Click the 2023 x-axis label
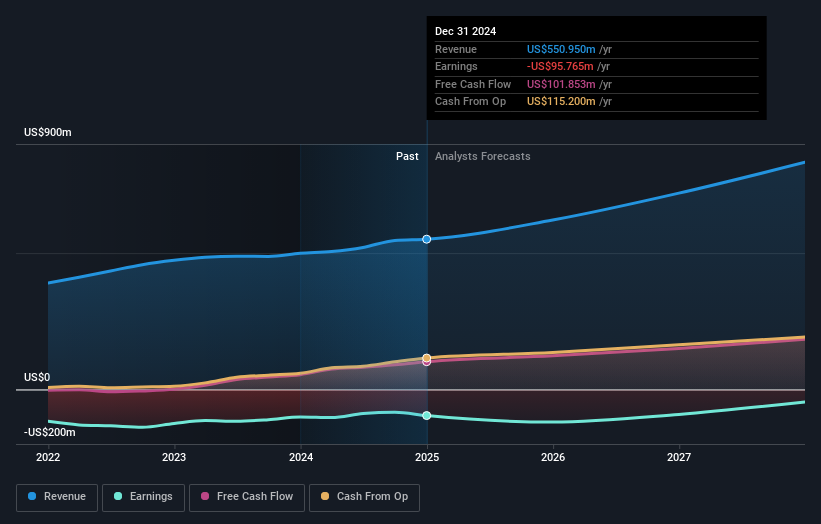 pyautogui.click(x=174, y=458)
